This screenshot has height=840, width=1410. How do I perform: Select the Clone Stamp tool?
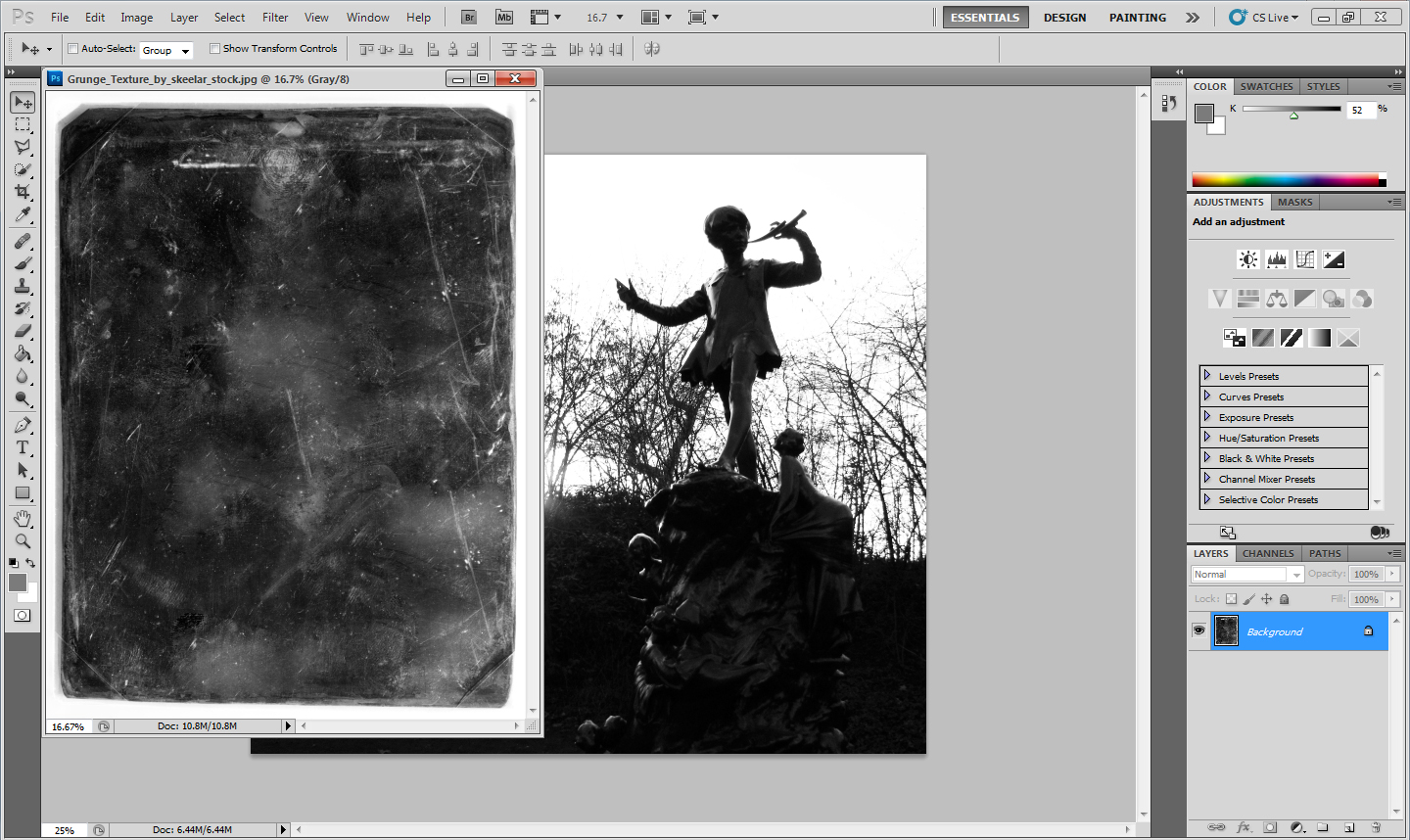[23, 286]
